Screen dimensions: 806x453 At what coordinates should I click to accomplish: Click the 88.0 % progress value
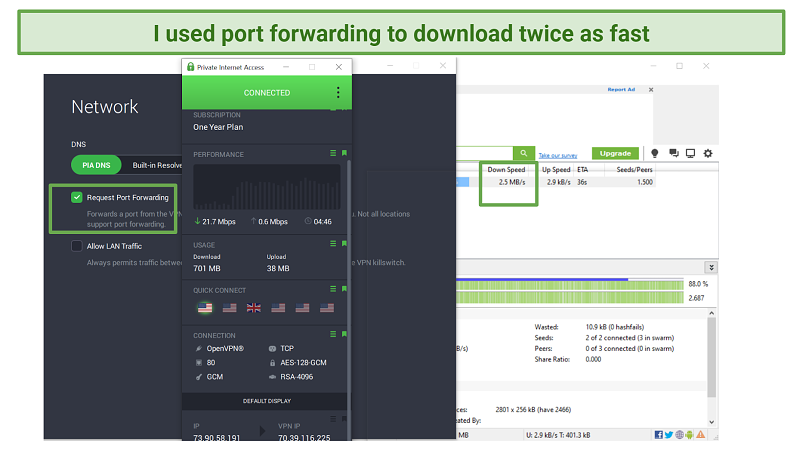(698, 284)
